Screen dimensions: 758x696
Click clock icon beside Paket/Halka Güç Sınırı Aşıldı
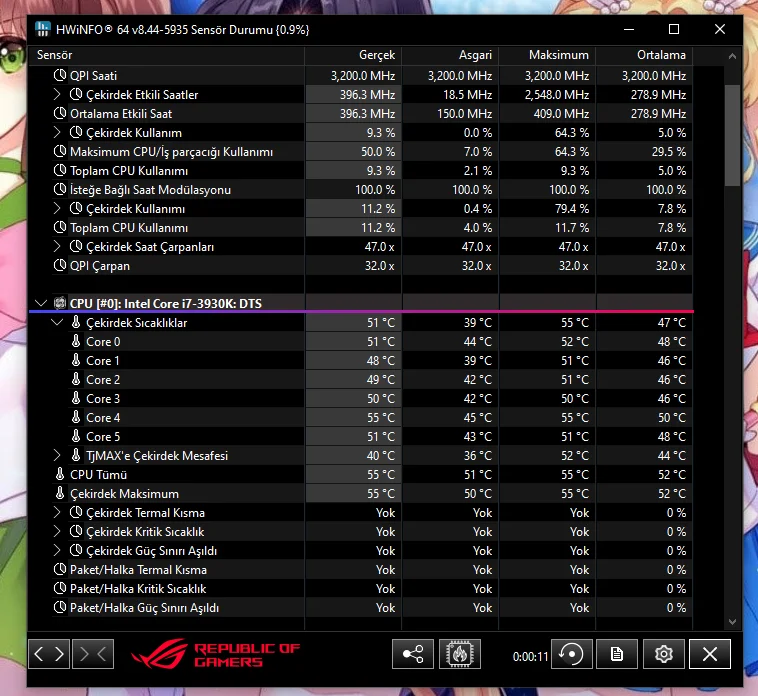coord(59,607)
